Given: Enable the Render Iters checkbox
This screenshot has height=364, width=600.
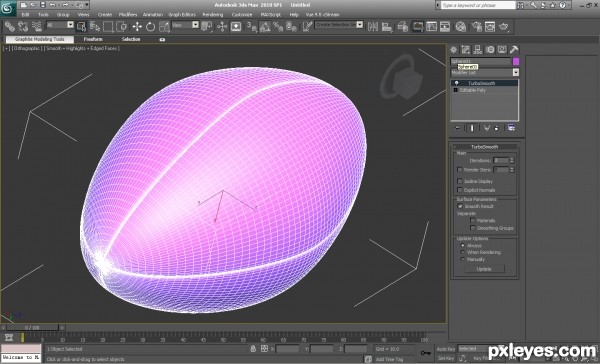Looking at the screenshot, I should [460, 170].
